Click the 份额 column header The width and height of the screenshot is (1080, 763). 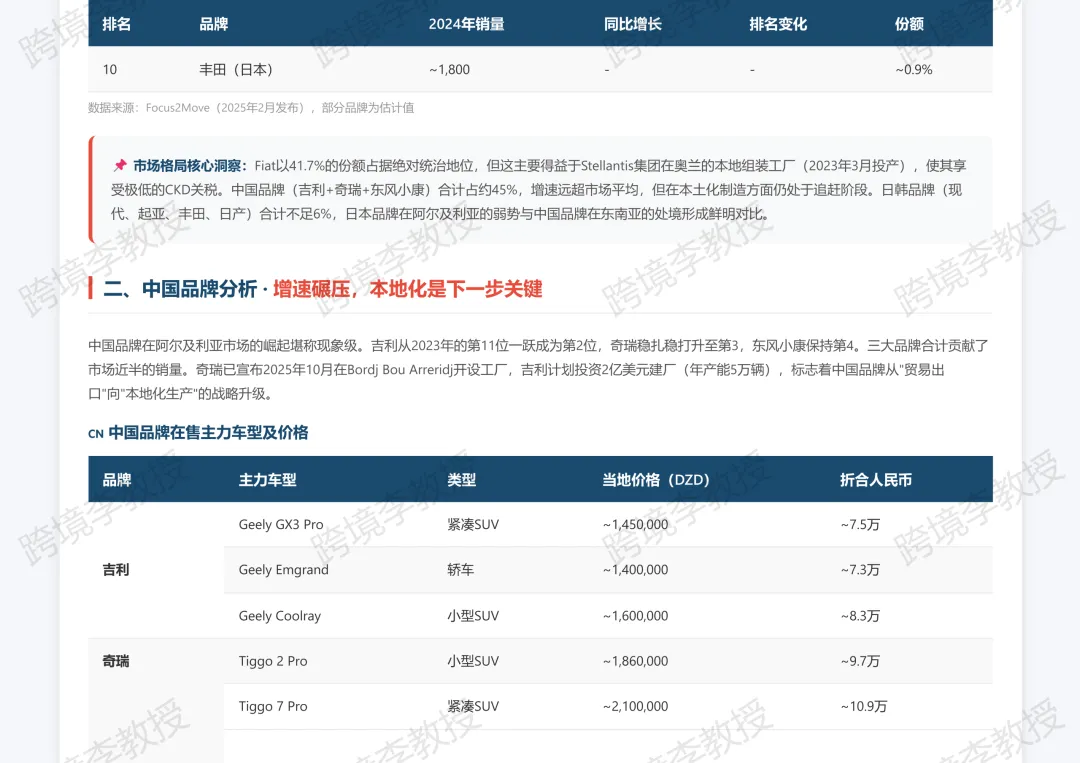[x=908, y=24]
